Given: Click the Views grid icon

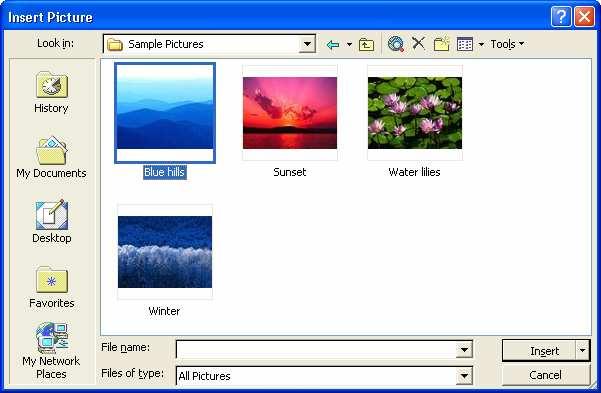Looking at the screenshot, I should 465,44.
